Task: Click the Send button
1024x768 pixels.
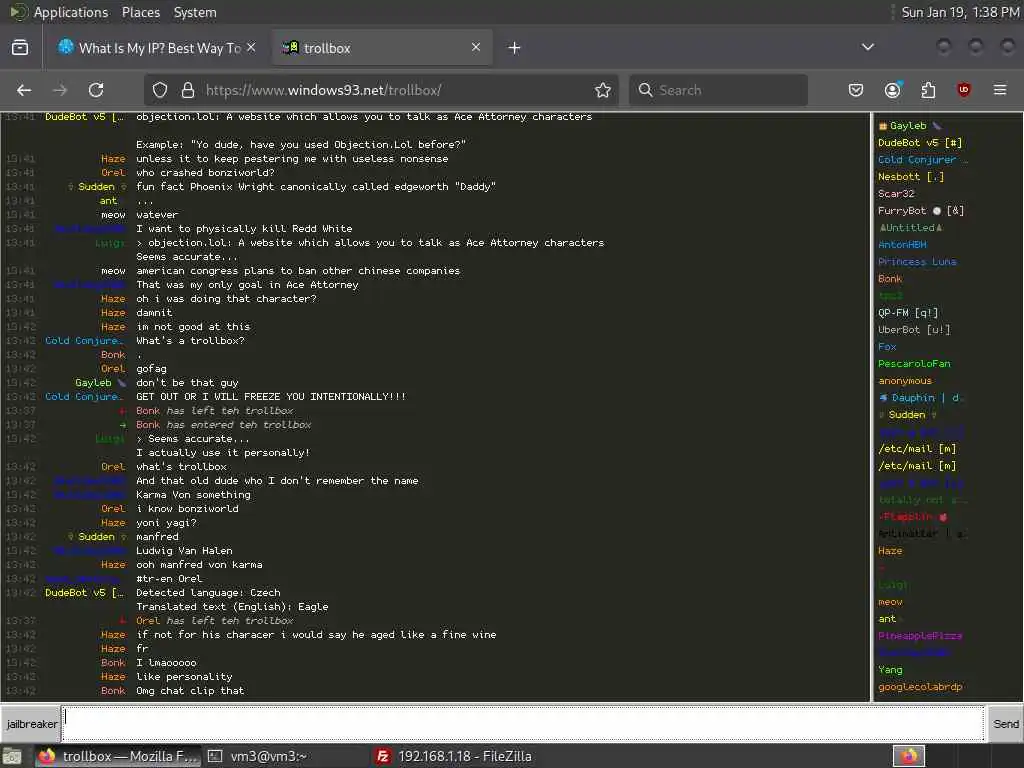Action: tap(1005, 724)
